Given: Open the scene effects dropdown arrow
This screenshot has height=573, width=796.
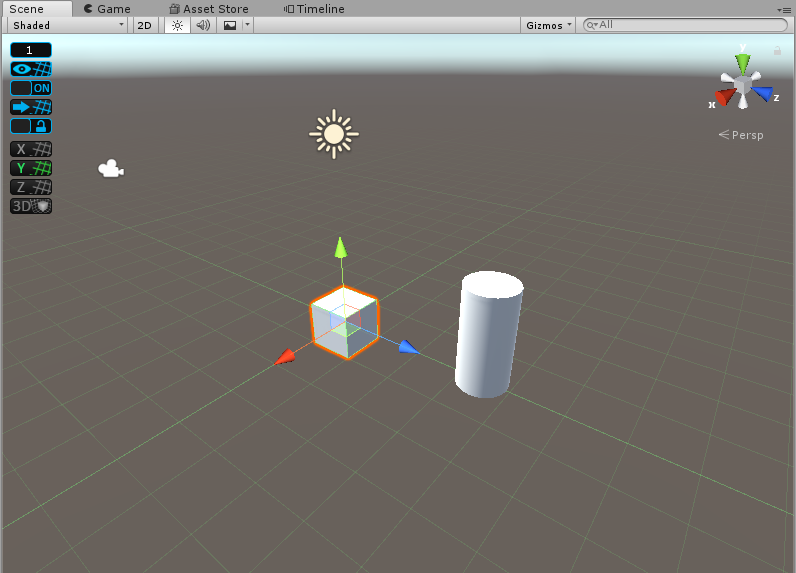Looking at the screenshot, I should pos(247,25).
